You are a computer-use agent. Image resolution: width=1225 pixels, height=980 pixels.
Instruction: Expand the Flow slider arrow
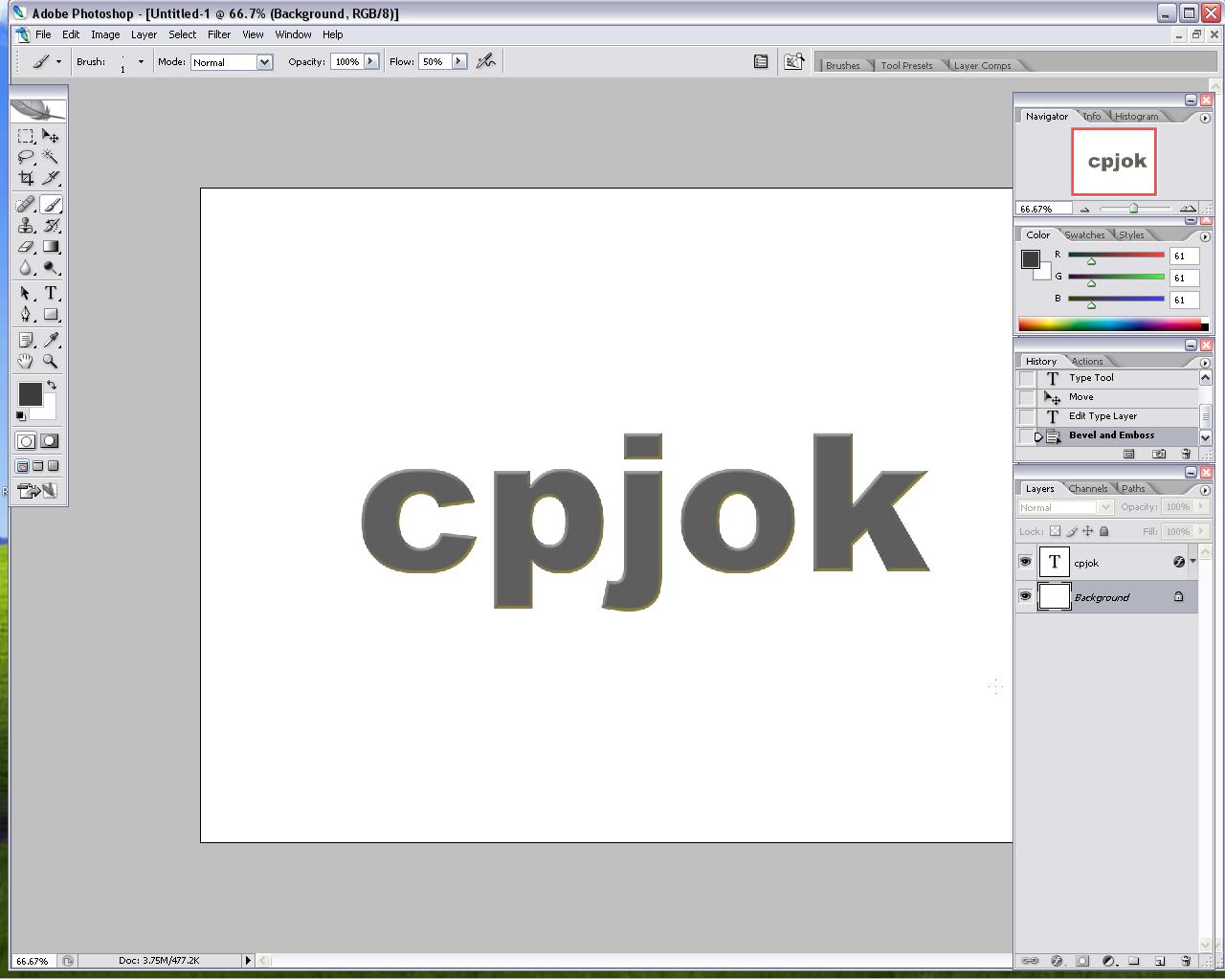[458, 61]
